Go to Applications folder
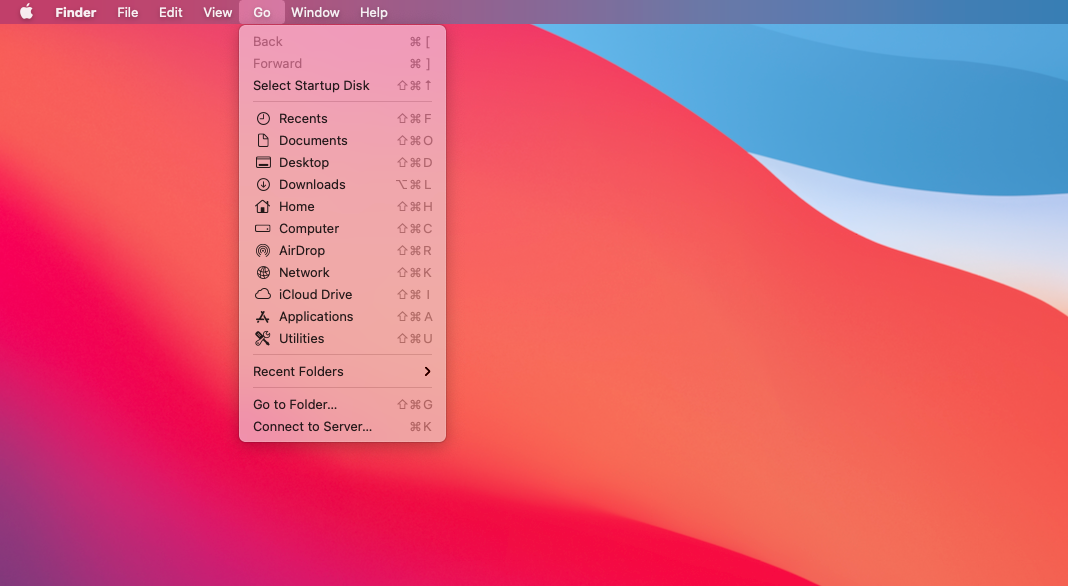Image resolution: width=1068 pixels, height=586 pixels. pos(343,317)
